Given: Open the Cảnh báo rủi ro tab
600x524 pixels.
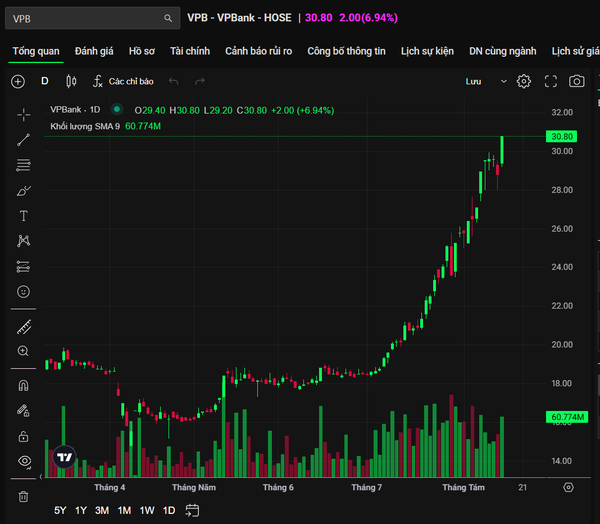Looking at the screenshot, I should click(x=259, y=51).
